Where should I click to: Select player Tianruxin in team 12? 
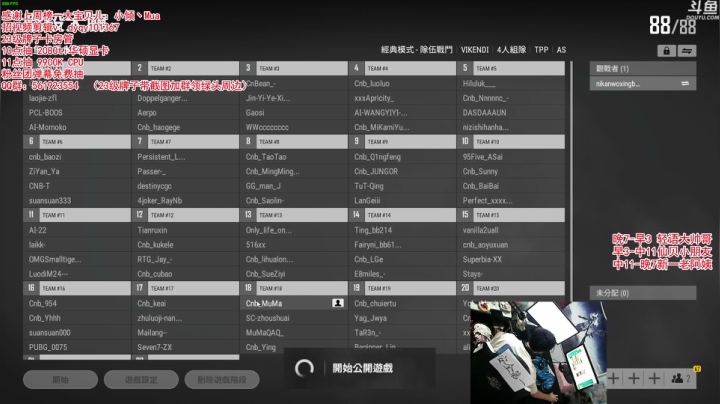[186, 230]
